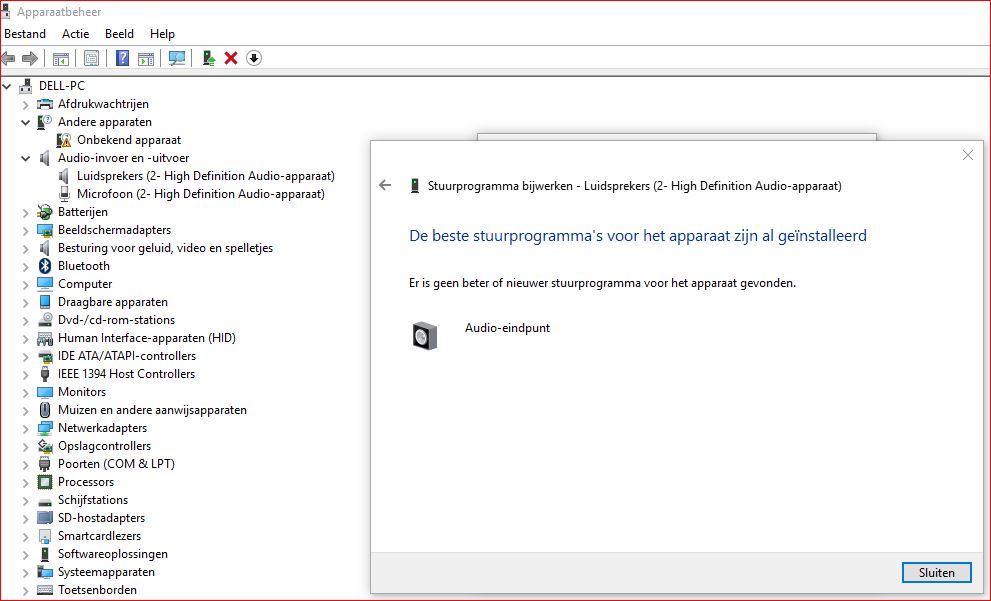This screenshot has height=601, width=991.
Task: Open the blue Help question-mark toolbar icon
Action: pos(123,59)
